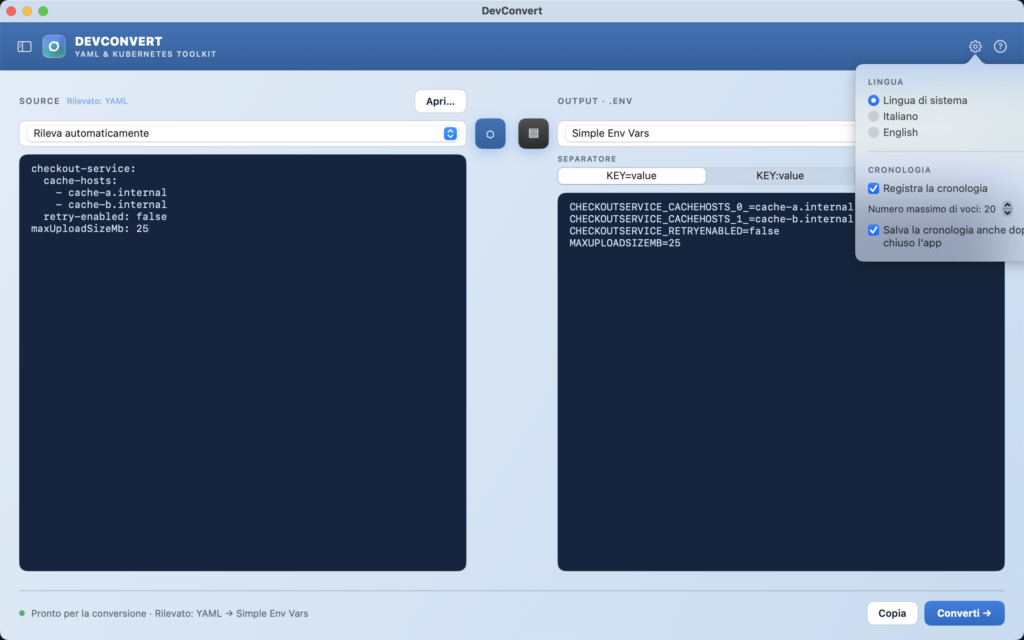Click the Rilevato: YAML label
1024x640 pixels.
point(97,101)
